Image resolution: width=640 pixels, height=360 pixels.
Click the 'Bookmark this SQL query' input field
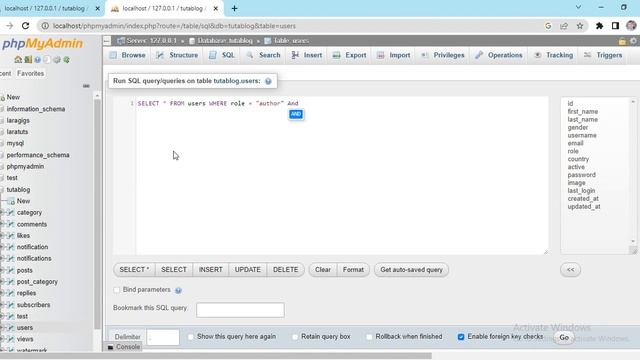coord(240,310)
